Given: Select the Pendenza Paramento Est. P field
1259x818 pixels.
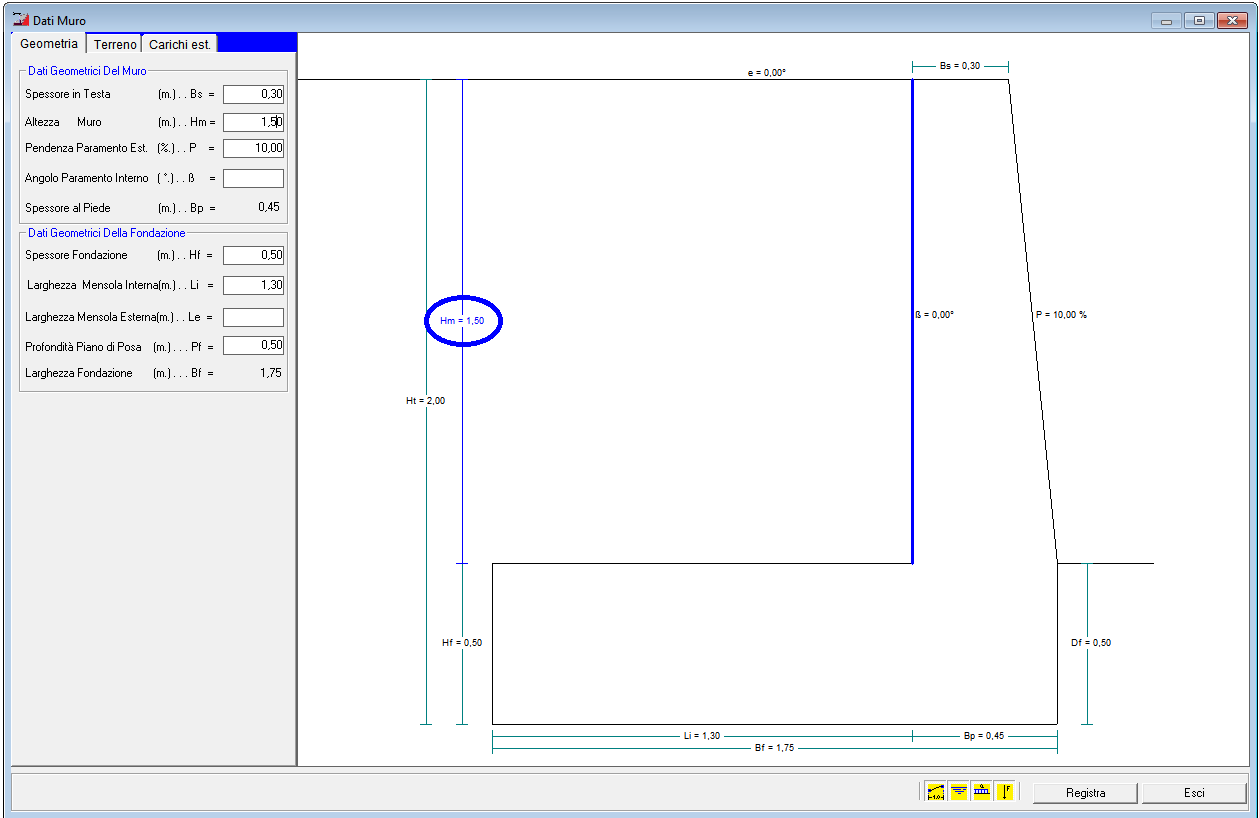Looking at the screenshot, I should point(254,148).
